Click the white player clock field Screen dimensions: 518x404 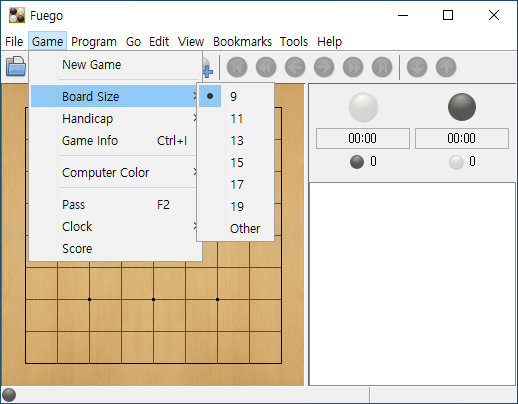click(x=363, y=138)
